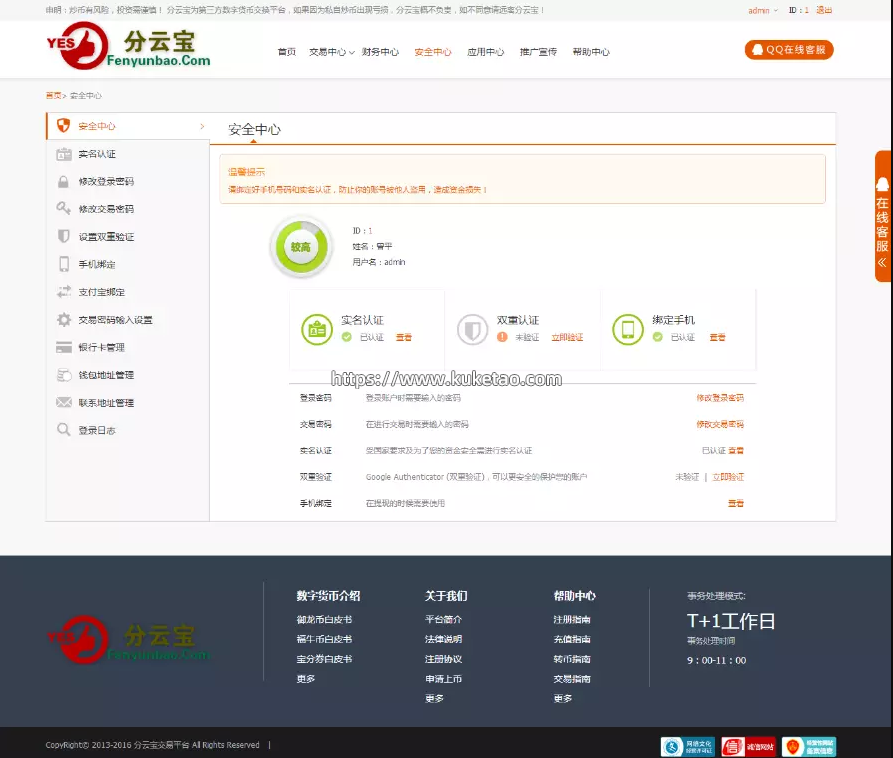Go to 推广宣传 in the top navigation
Viewport: 893px width, 758px height.
(538, 52)
